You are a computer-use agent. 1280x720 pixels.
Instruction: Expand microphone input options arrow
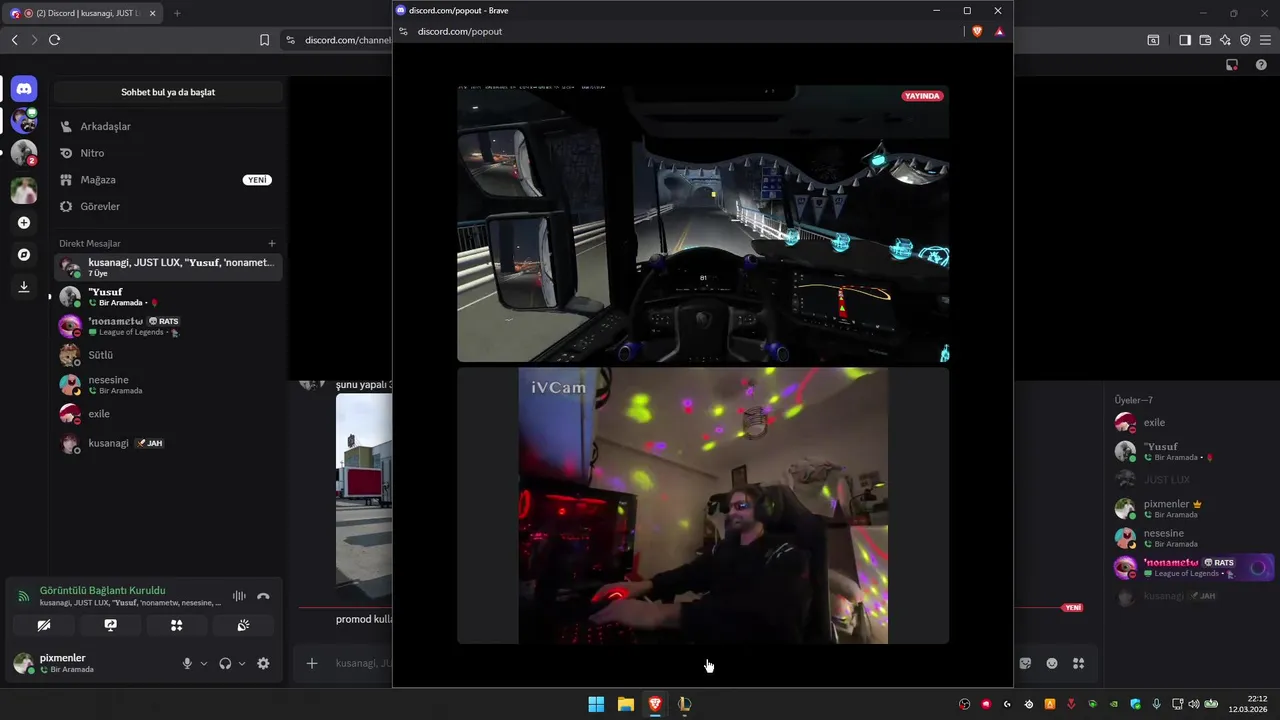204,663
